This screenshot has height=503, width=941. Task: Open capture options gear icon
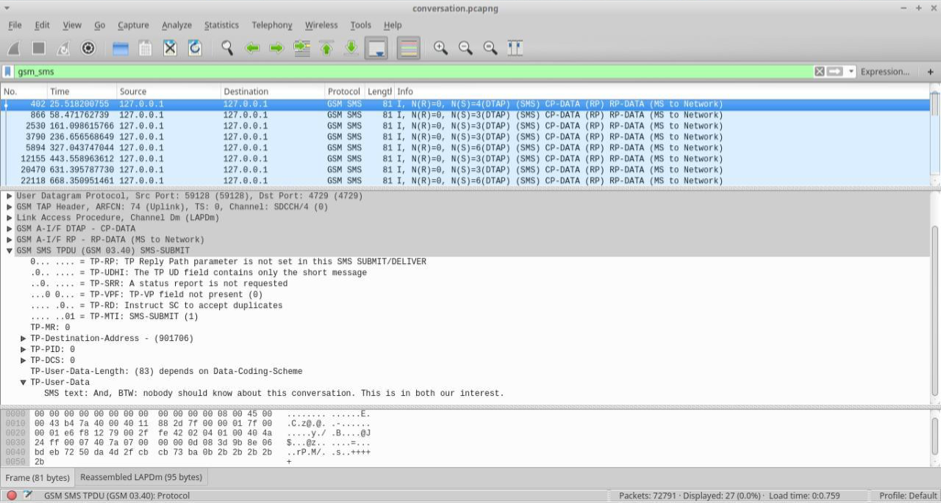[x=88, y=49]
